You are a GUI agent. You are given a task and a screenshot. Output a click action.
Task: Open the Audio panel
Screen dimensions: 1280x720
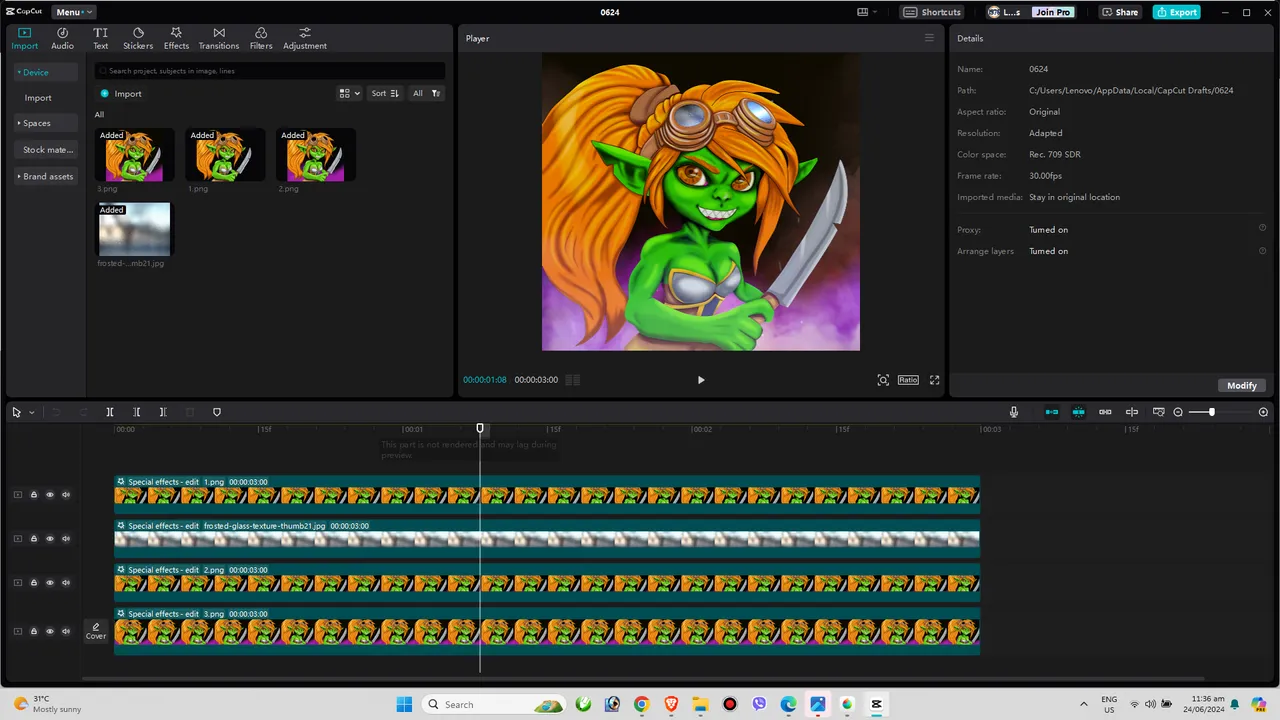click(62, 38)
